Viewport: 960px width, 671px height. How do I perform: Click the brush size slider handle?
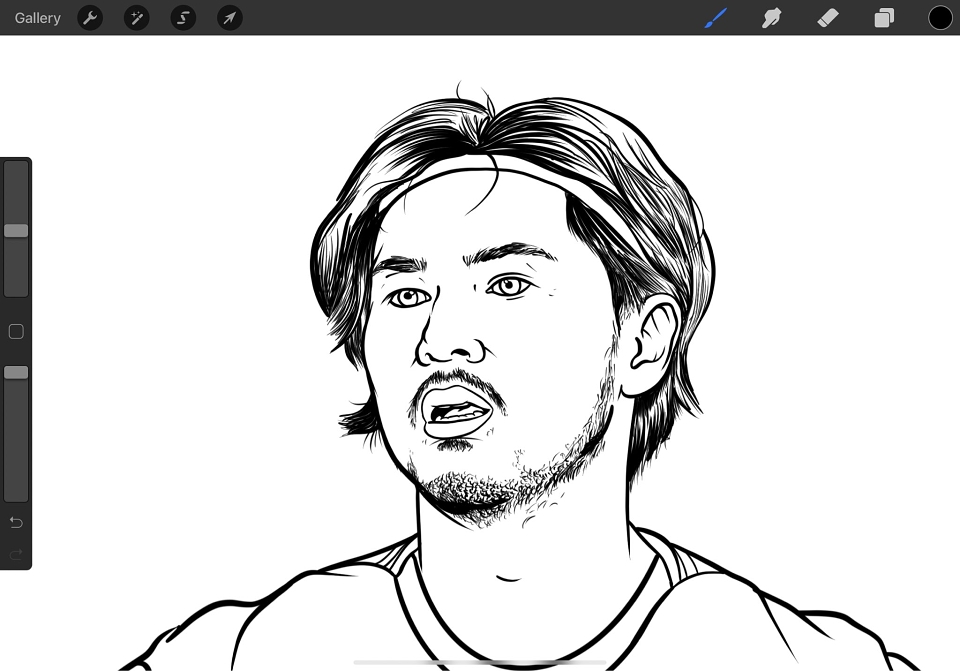[x=16, y=231]
